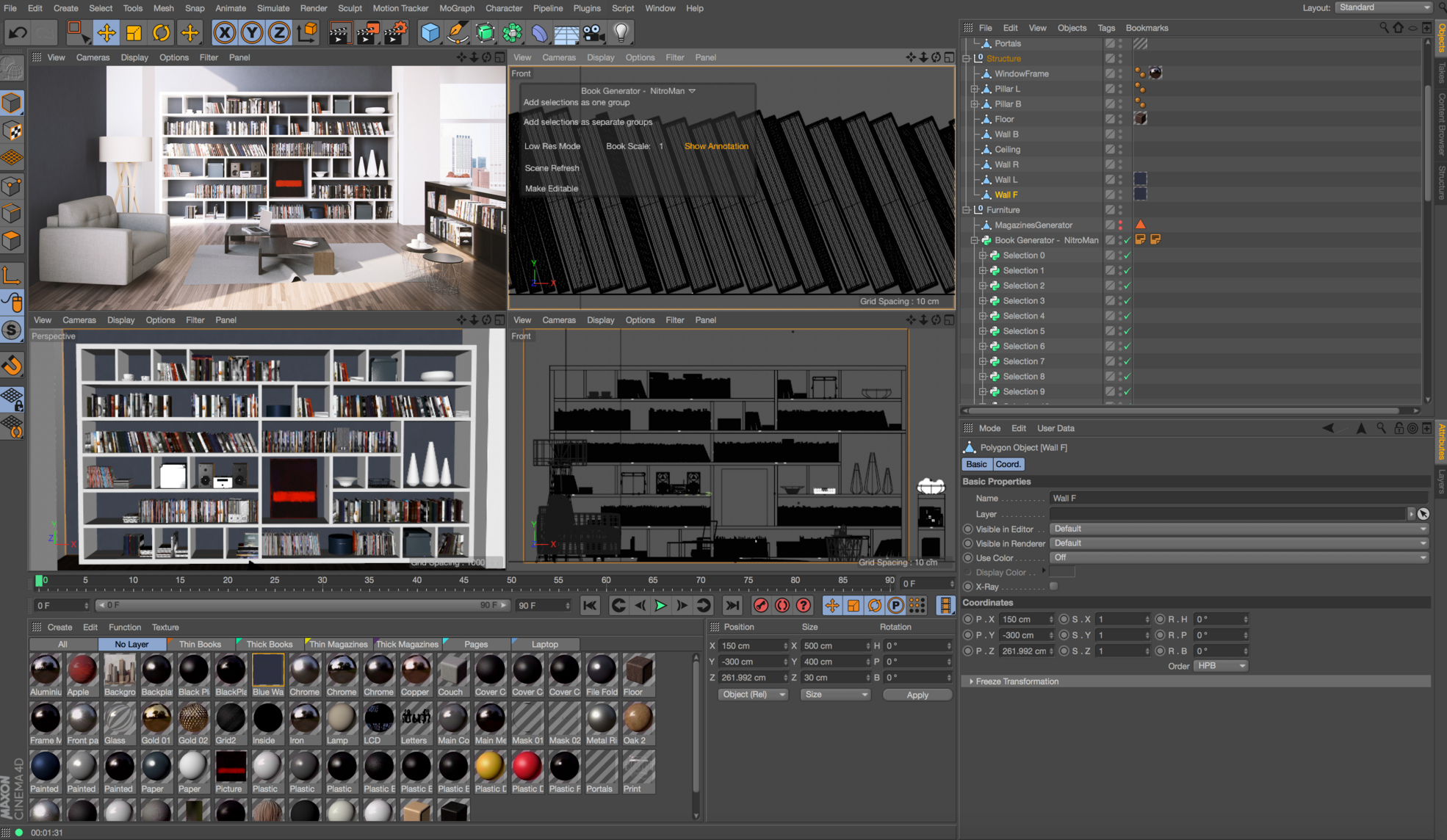Viewport: 1447px width, 840px height.
Task: Add a Cube primitive object
Action: click(x=430, y=32)
